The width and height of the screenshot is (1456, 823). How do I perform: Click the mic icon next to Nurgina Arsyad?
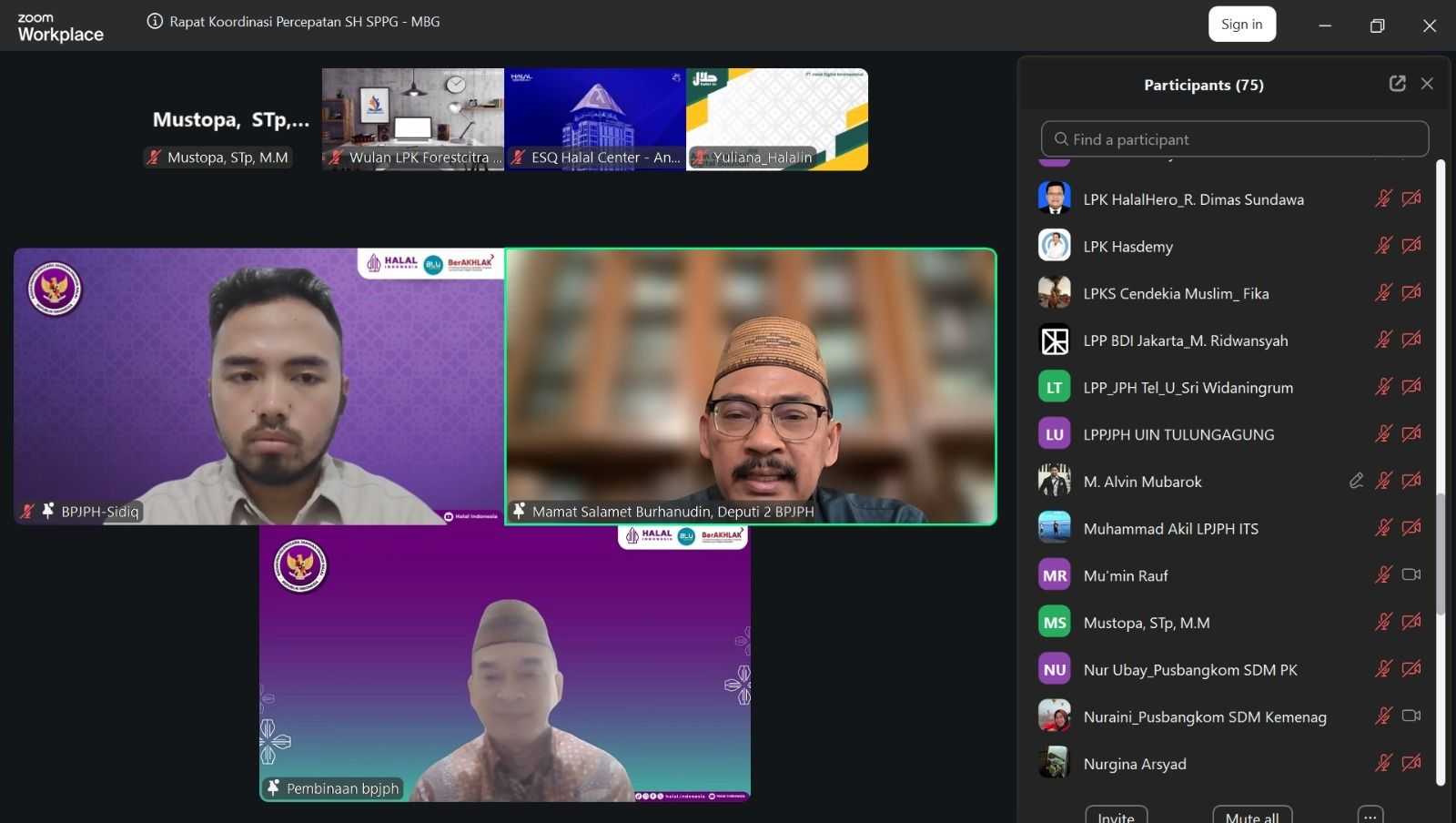coord(1383,763)
